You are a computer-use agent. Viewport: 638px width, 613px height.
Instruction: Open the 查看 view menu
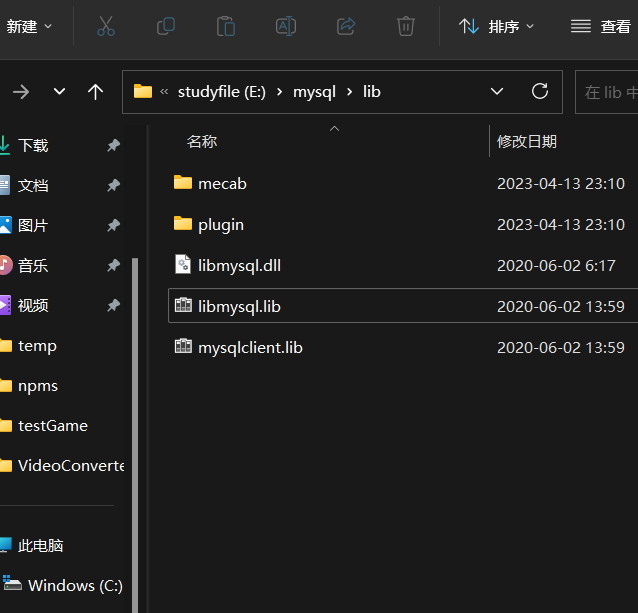coord(601,27)
